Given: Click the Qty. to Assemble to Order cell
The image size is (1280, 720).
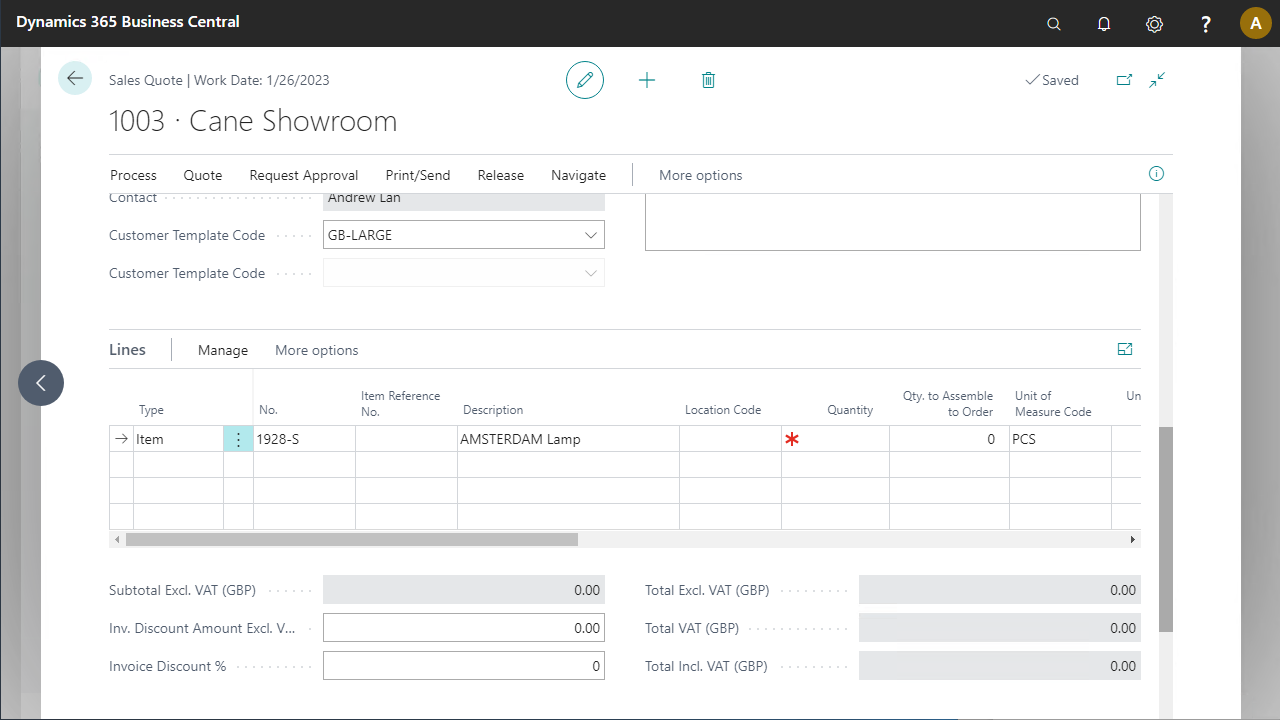Looking at the screenshot, I should coord(949,439).
